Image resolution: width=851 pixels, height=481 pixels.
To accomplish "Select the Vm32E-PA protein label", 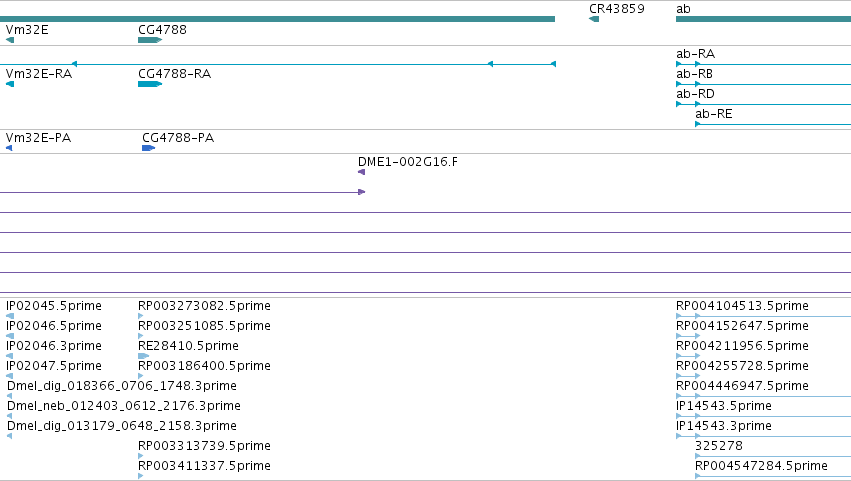I will 38,138.
